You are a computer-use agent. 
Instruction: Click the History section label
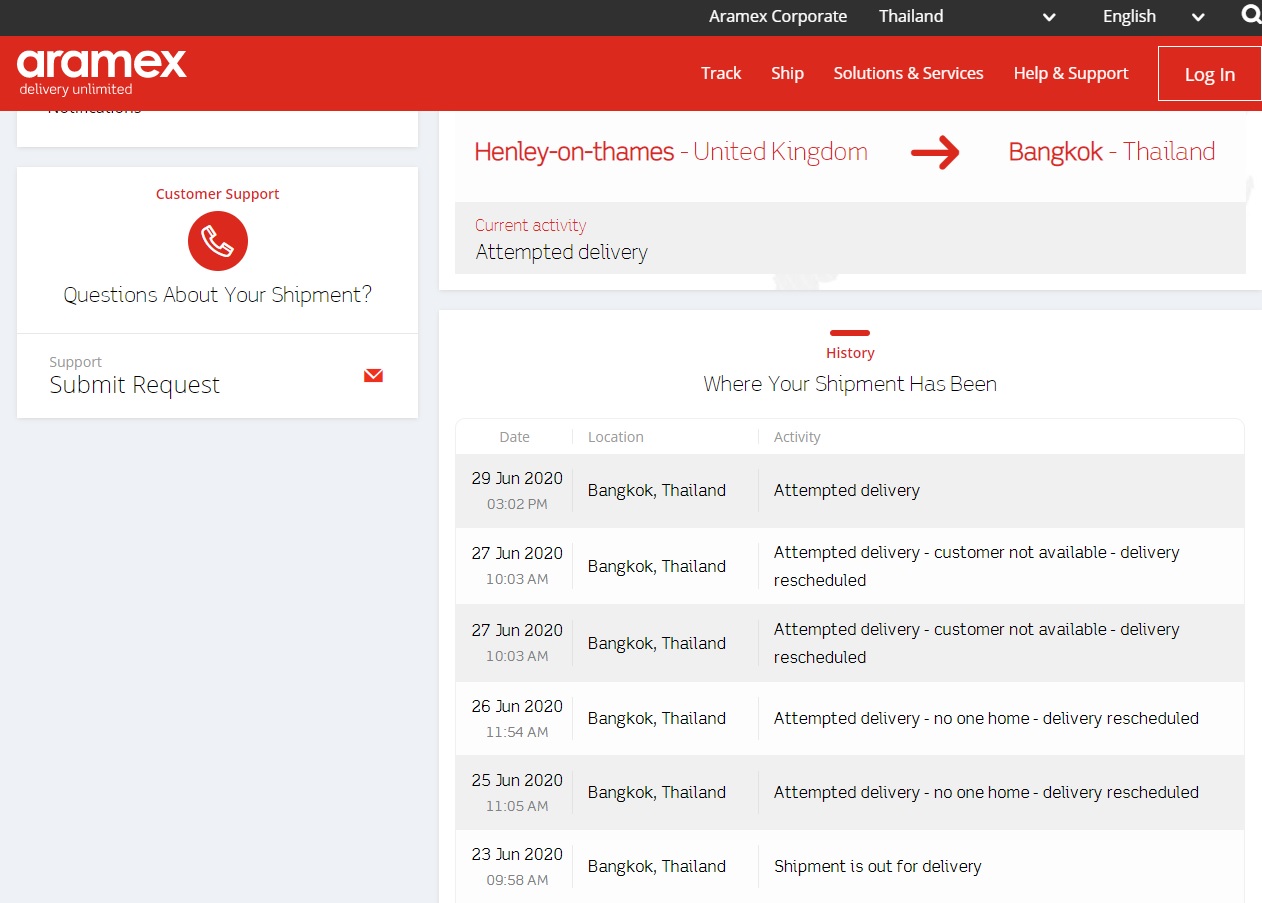[x=850, y=353]
